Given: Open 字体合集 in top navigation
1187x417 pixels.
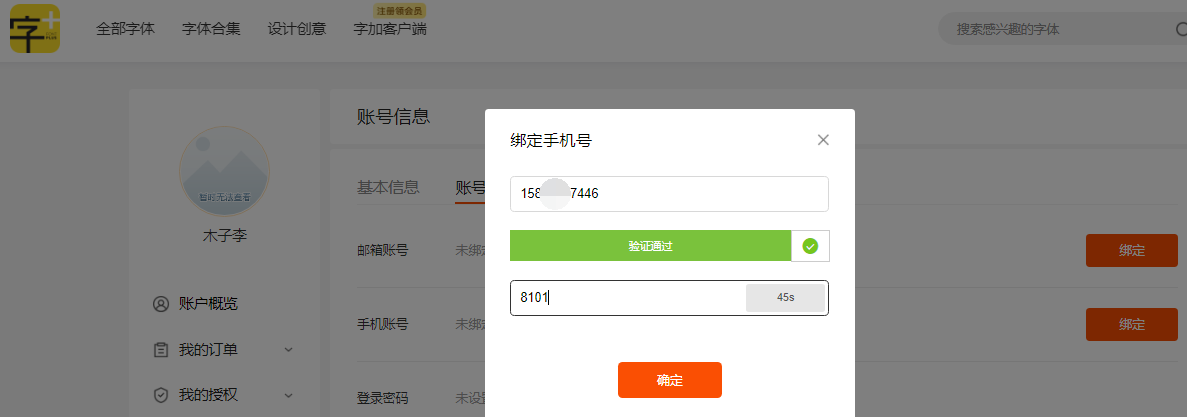Looking at the screenshot, I should point(211,29).
